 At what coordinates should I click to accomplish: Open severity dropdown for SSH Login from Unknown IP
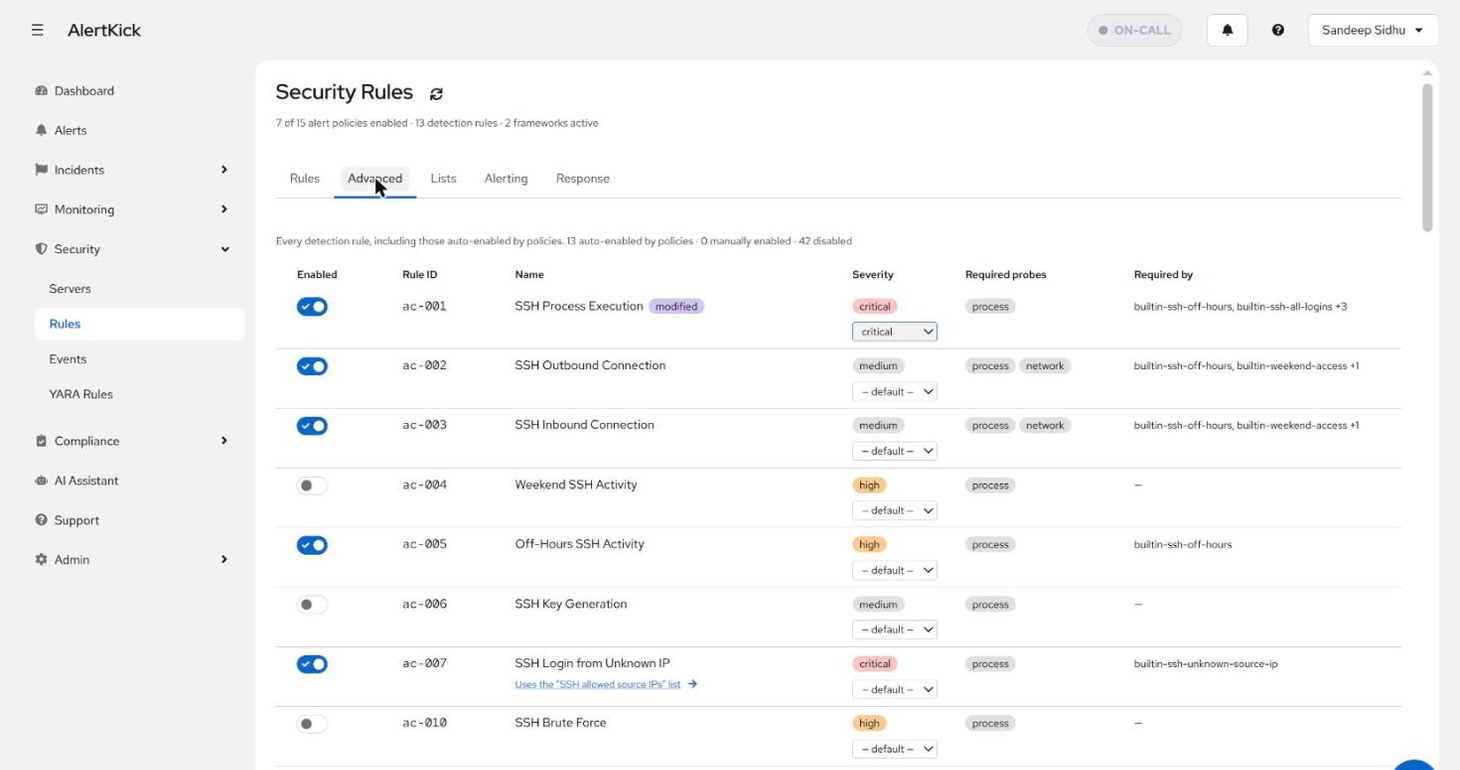click(x=894, y=689)
